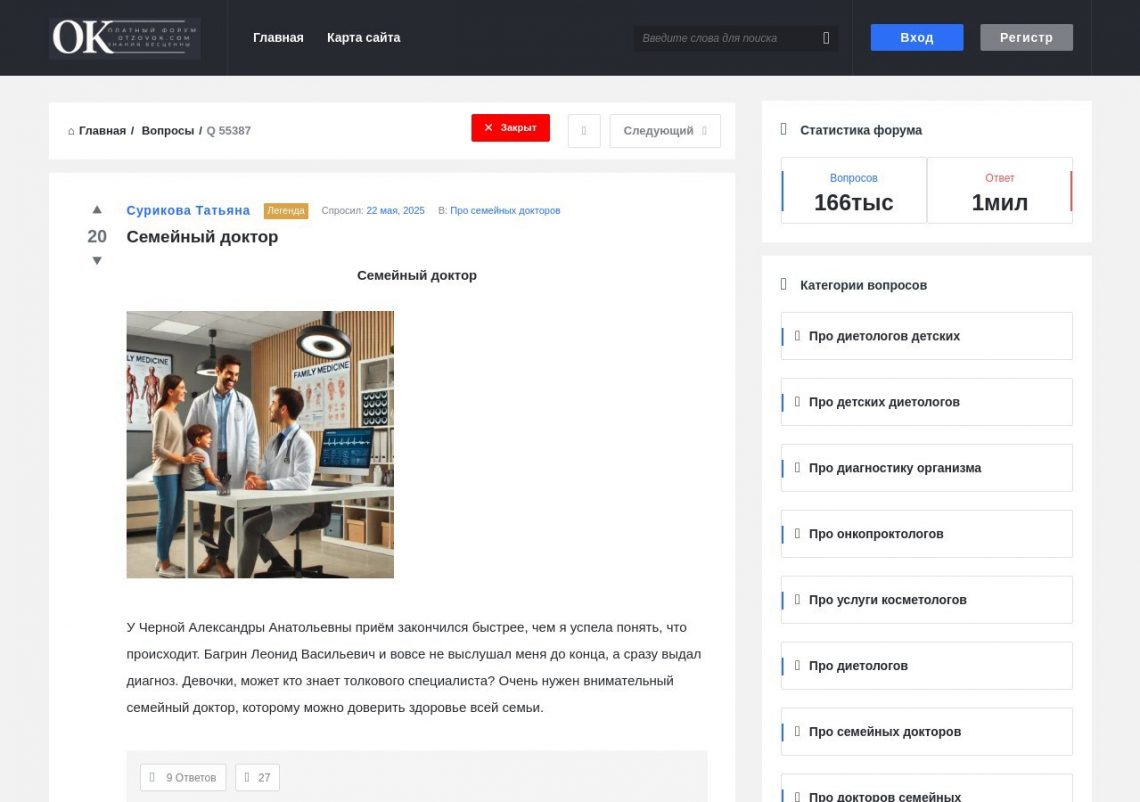Click the folder icon on 'Про онкопроктологов'
1140x802 pixels.
[x=796, y=533]
